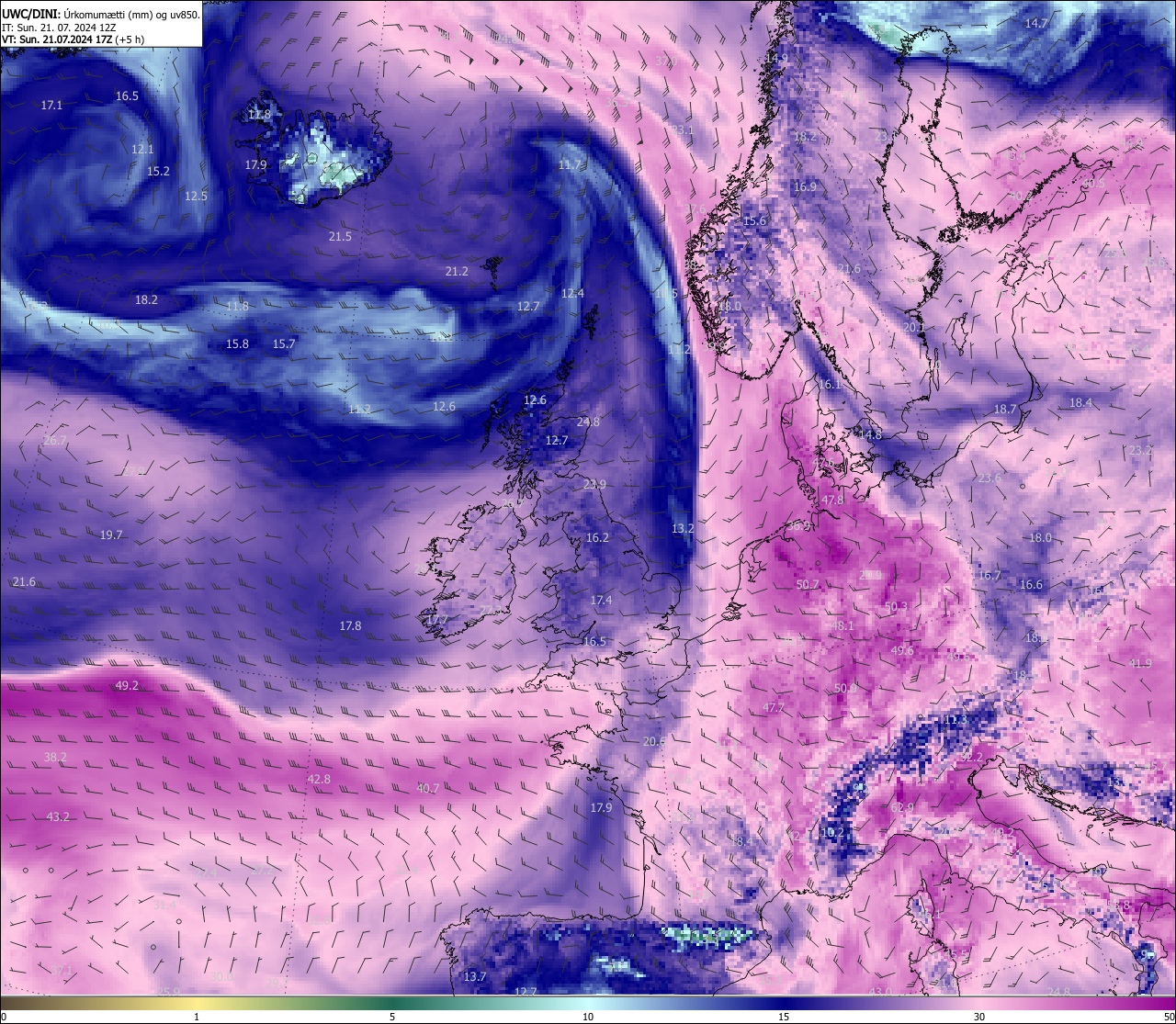Click the colorbar tick labeled 15
Screen dimensions: 1176x1024
[784, 1017]
